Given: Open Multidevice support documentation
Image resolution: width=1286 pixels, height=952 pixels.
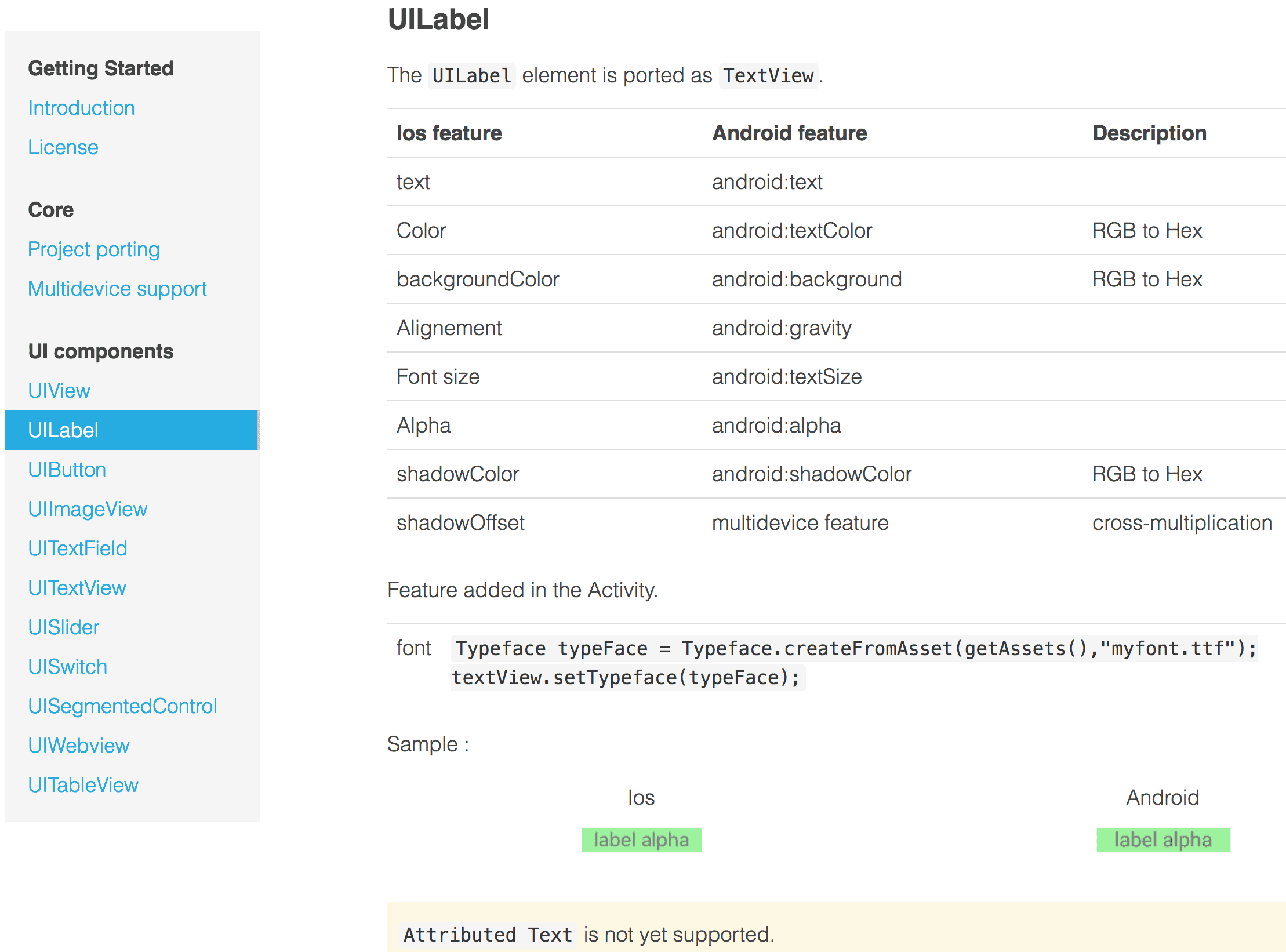Looking at the screenshot, I should pyautogui.click(x=117, y=289).
